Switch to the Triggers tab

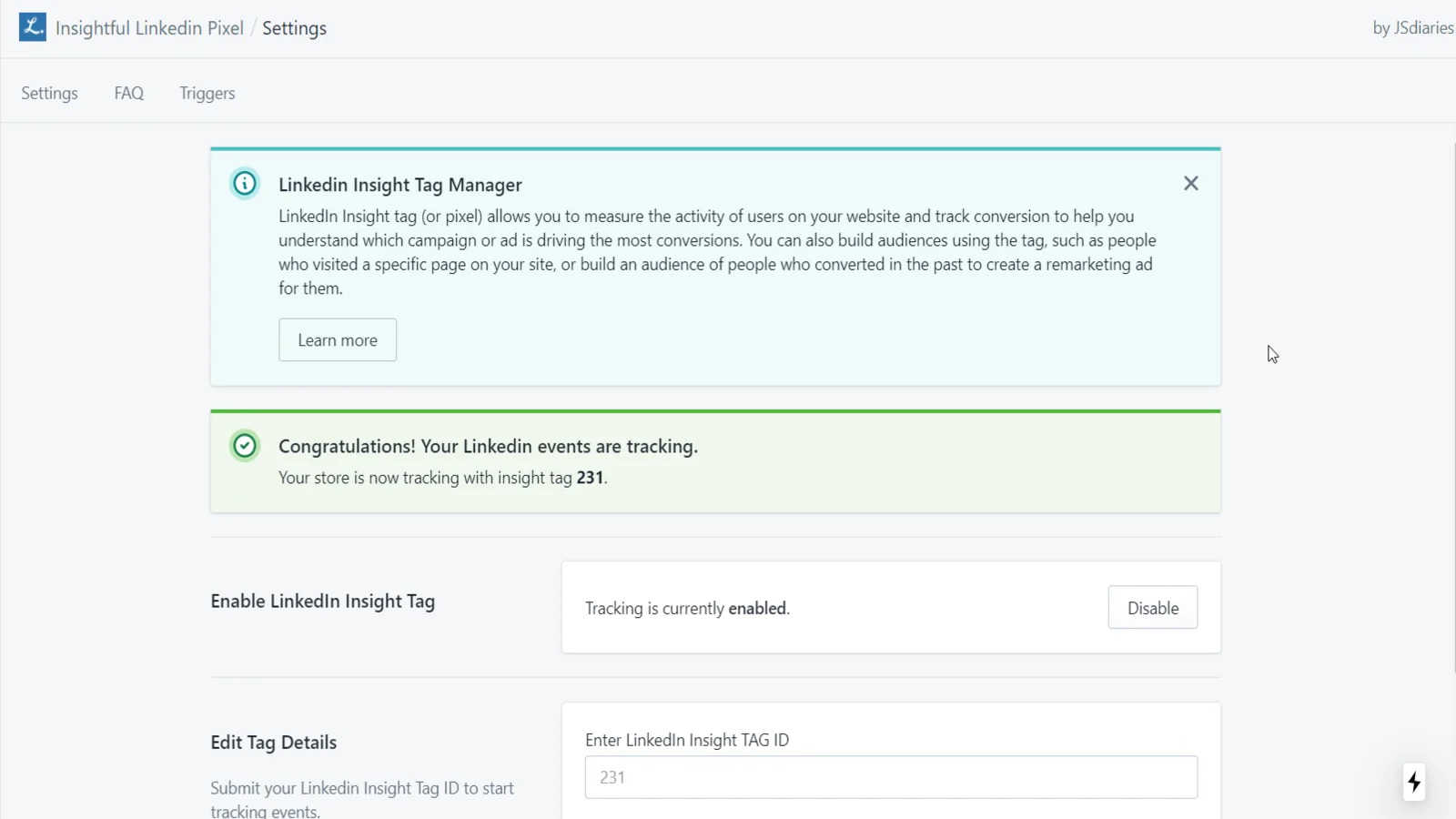(x=207, y=93)
